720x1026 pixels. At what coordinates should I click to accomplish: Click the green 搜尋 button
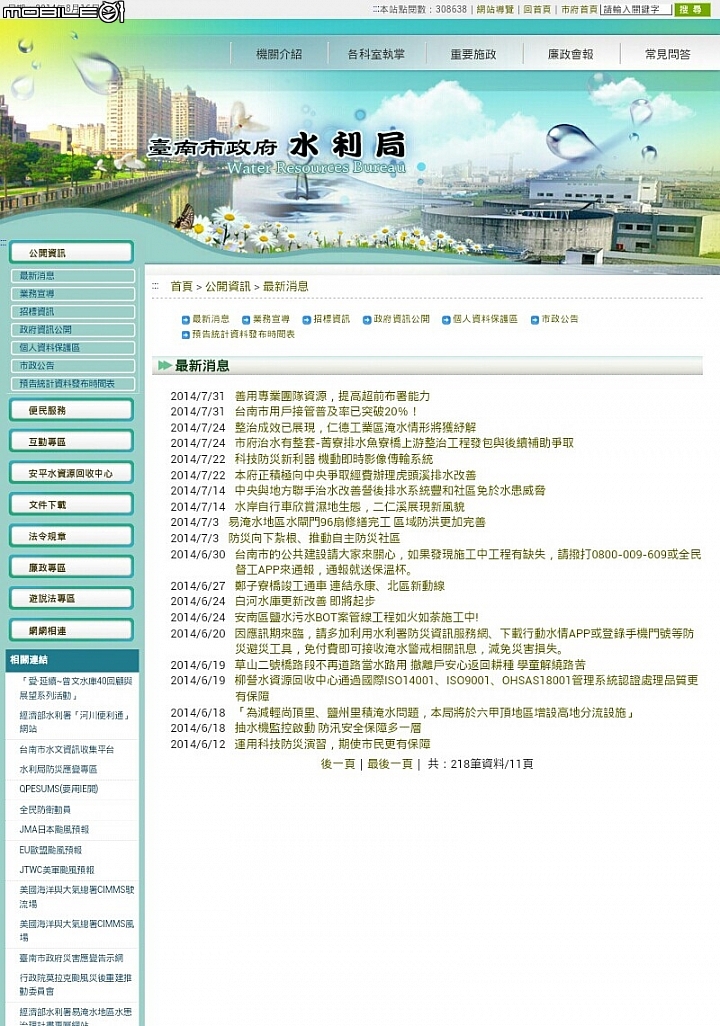pos(692,10)
